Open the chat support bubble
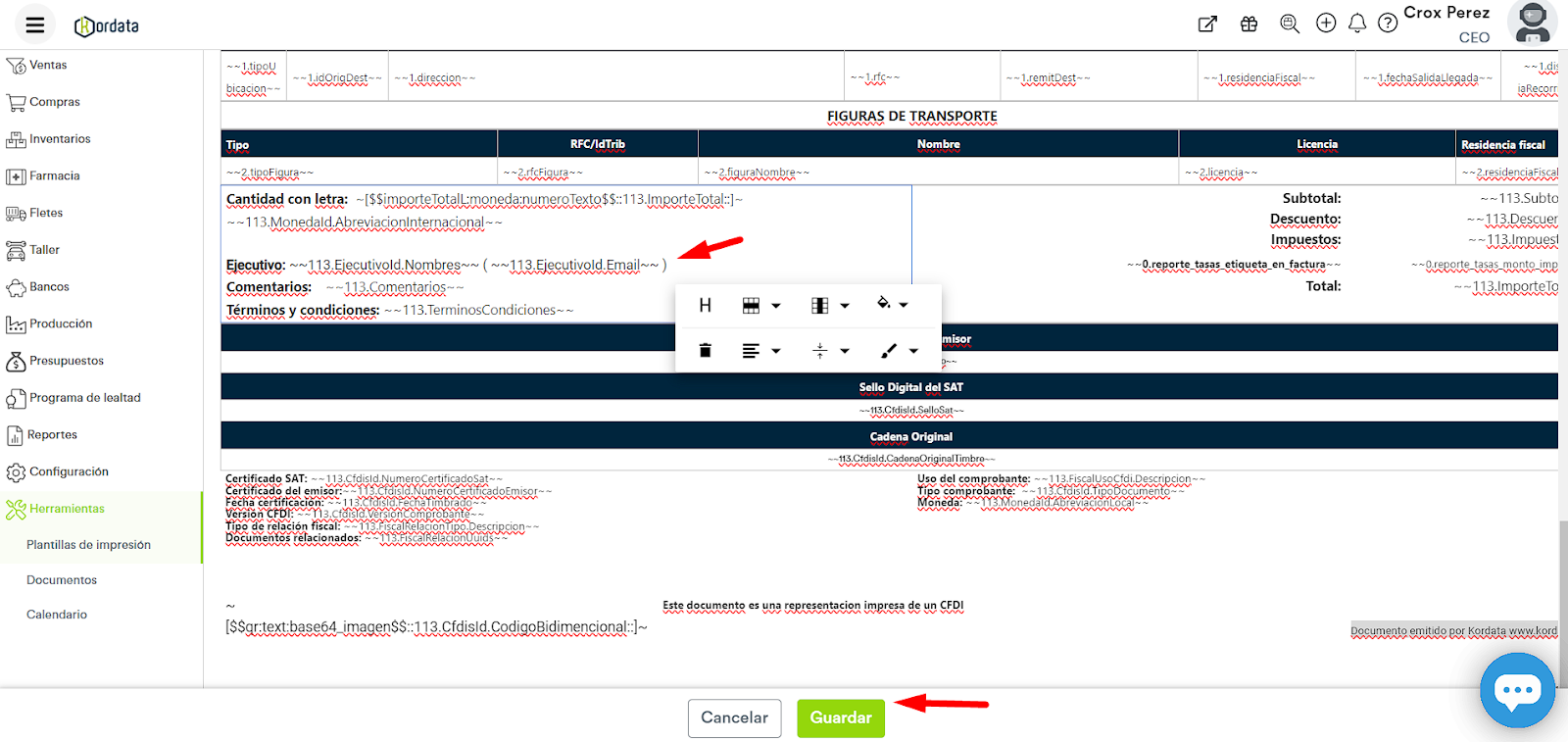 point(1517,691)
